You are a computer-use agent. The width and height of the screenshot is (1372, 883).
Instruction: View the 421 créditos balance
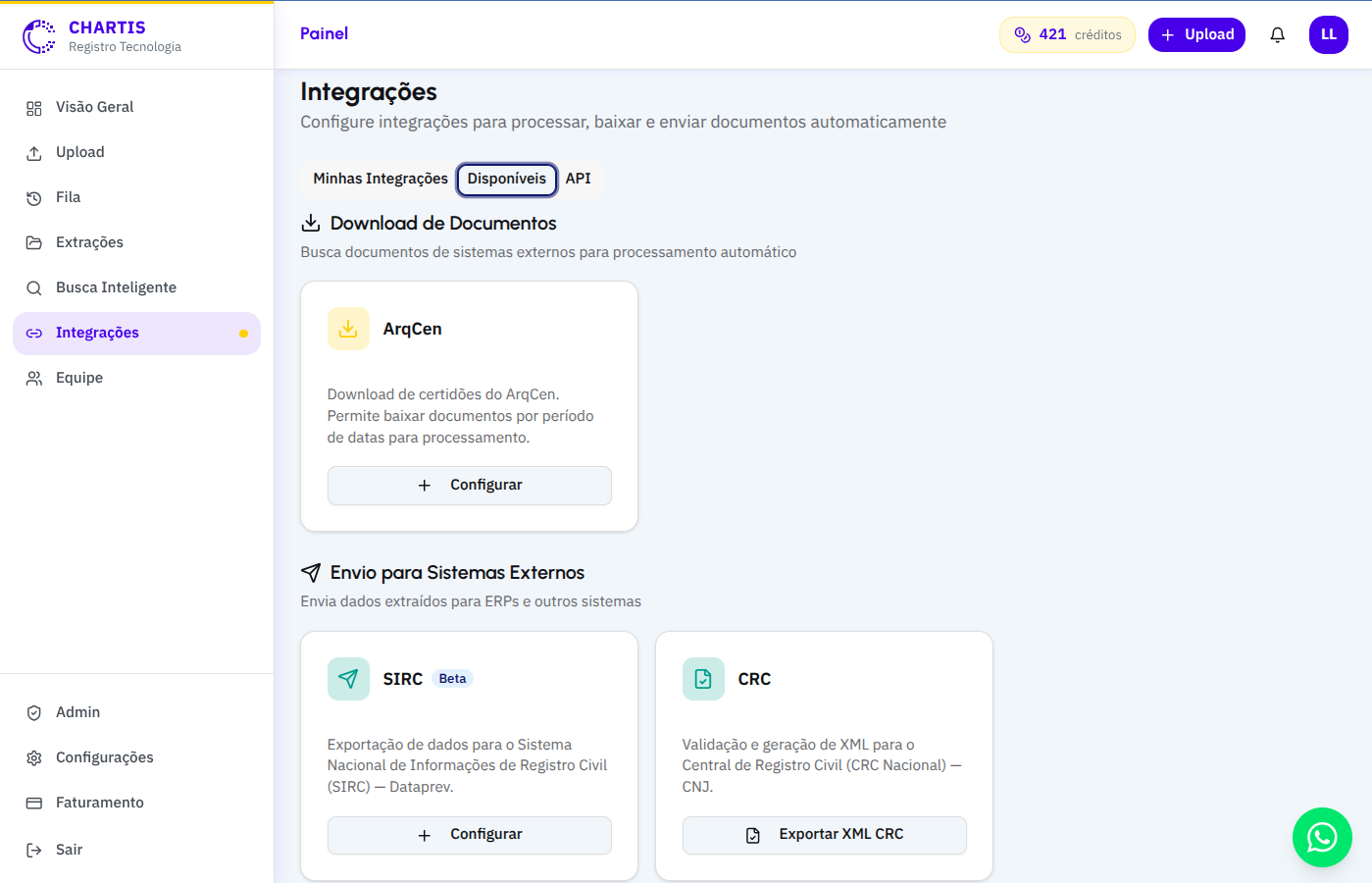[1067, 34]
